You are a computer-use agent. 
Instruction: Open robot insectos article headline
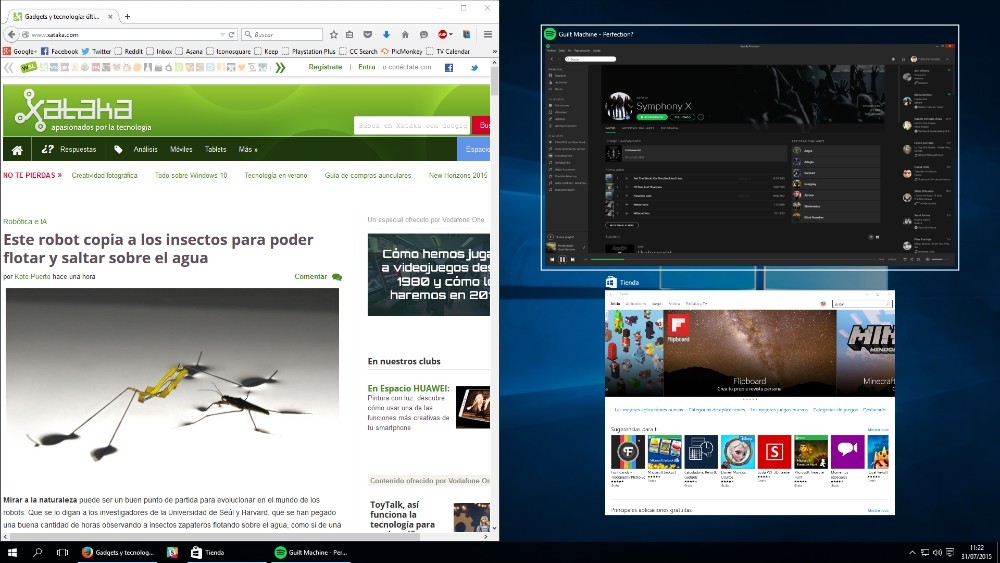158,249
